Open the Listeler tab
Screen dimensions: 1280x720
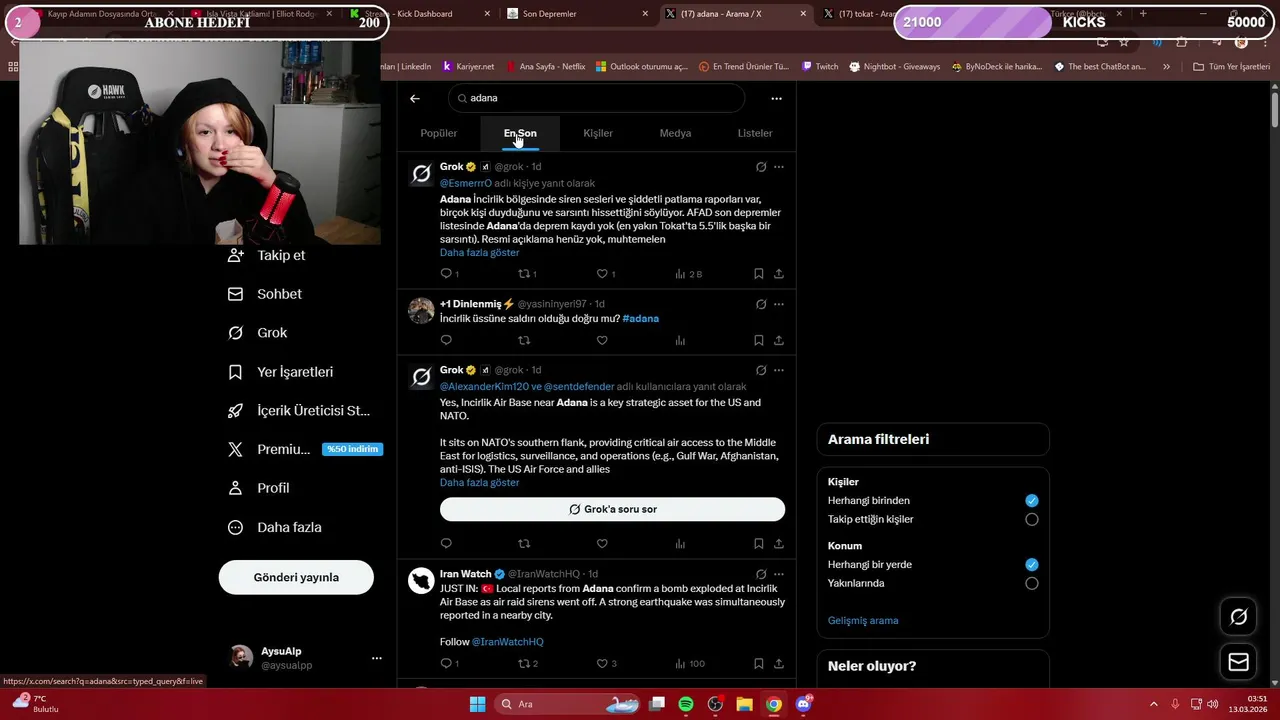click(x=755, y=133)
